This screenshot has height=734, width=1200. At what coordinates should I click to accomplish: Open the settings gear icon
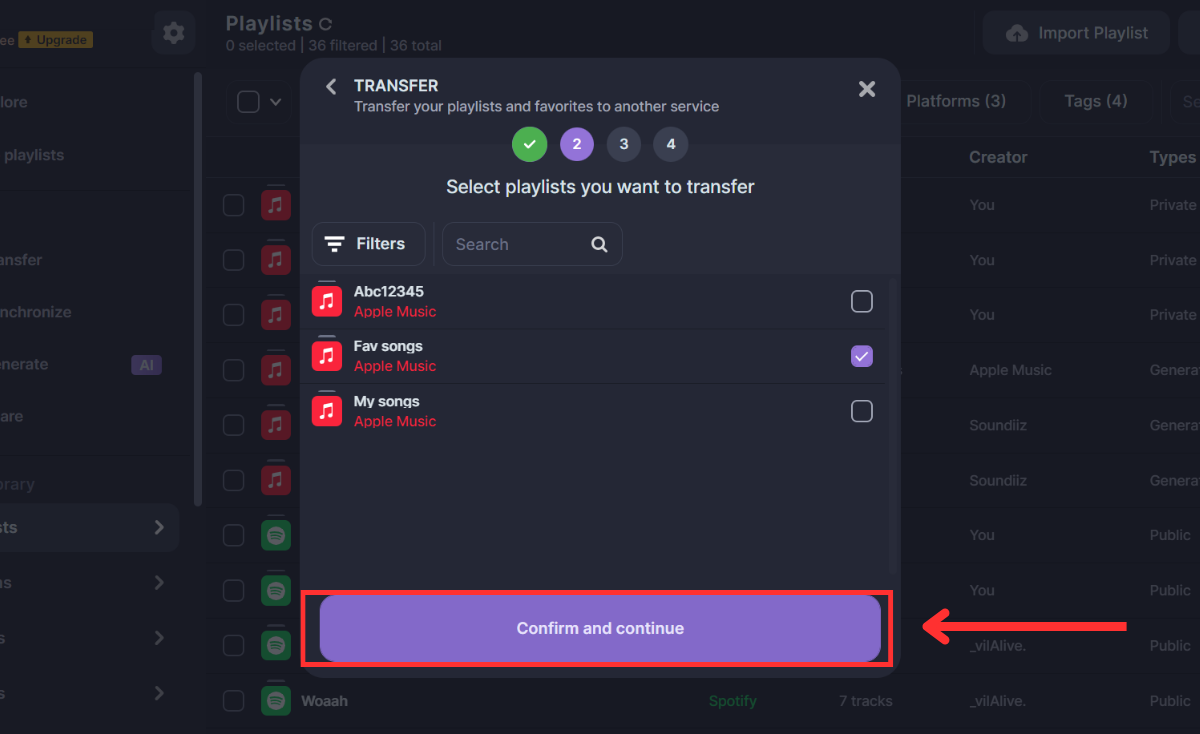pyautogui.click(x=173, y=33)
